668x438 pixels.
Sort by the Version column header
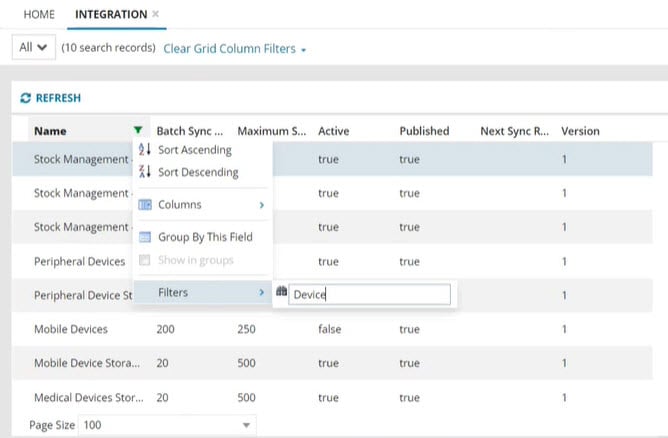580,131
